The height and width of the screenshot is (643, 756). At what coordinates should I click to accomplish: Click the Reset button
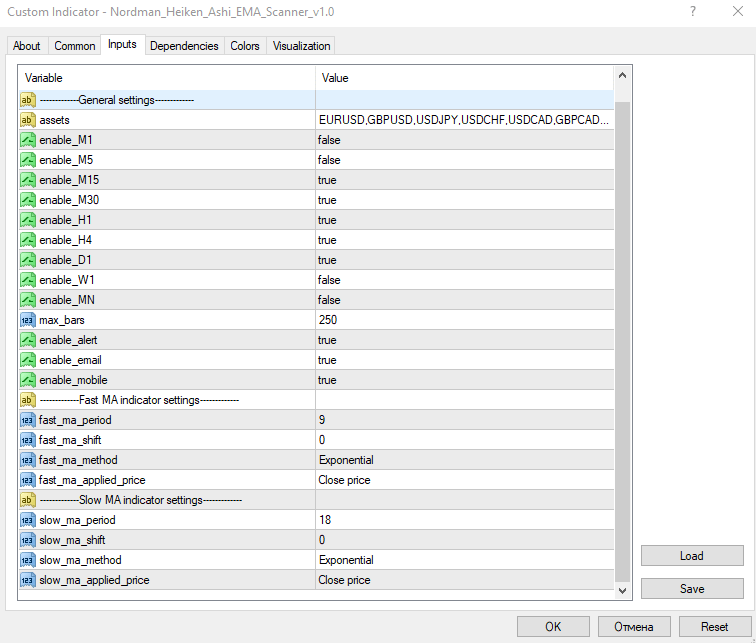point(715,627)
